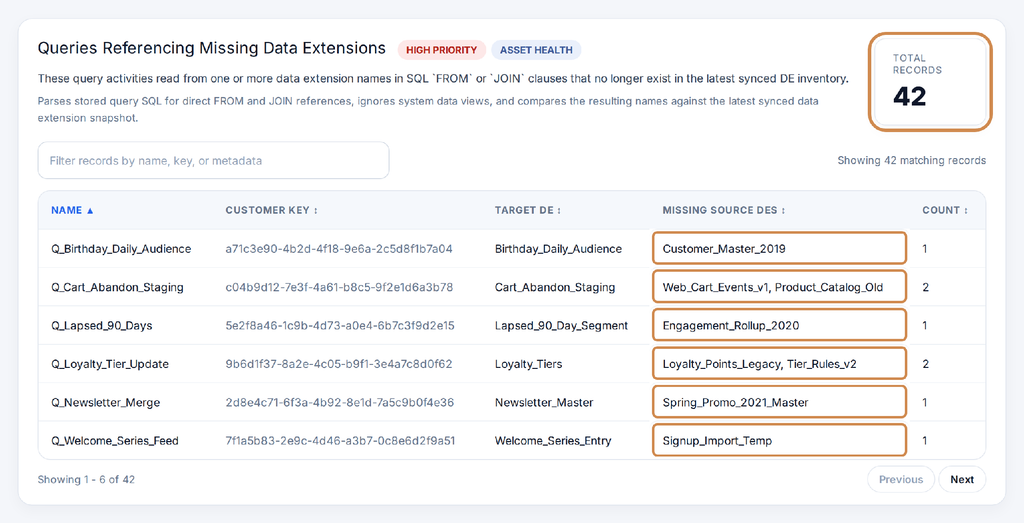Viewport: 1024px width, 523px height.
Task: Click the Queries Referencing Missing Data Extensions title
Action: coord(212,48)
